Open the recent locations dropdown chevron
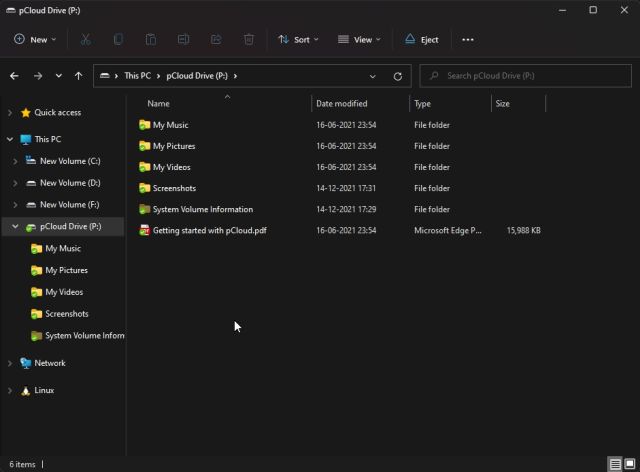Image resolution: width=640 pixels, height=472 pixels. pyautogui.click(x=59, y=76)
